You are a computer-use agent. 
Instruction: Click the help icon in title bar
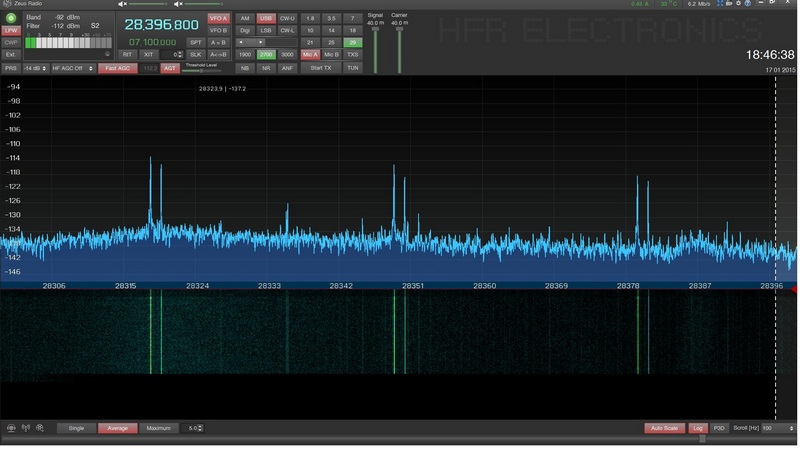coord(747,4)
